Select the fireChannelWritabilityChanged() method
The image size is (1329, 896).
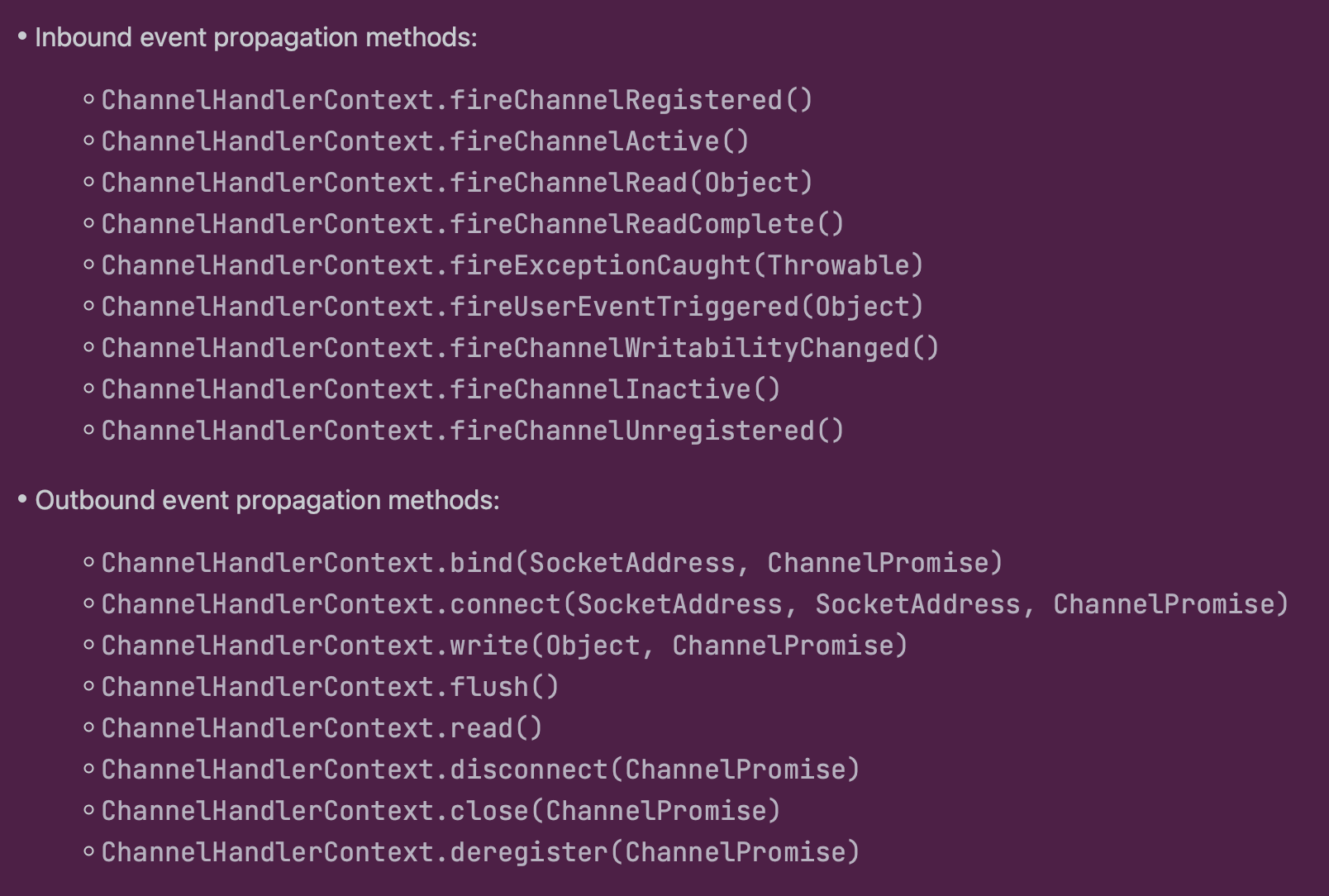520,348
